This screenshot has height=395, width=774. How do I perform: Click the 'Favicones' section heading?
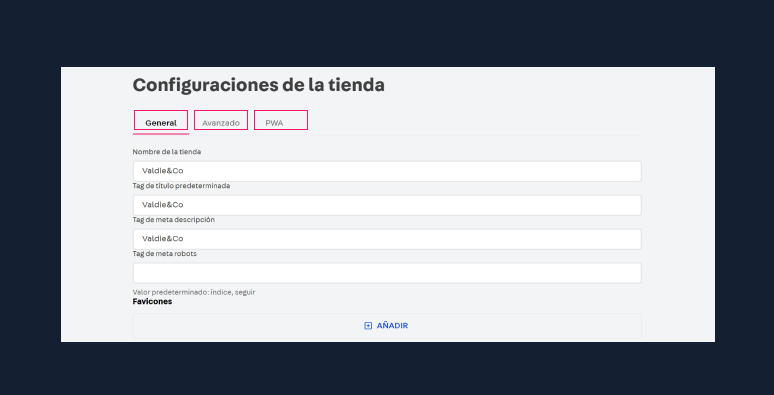coord(153,302)
